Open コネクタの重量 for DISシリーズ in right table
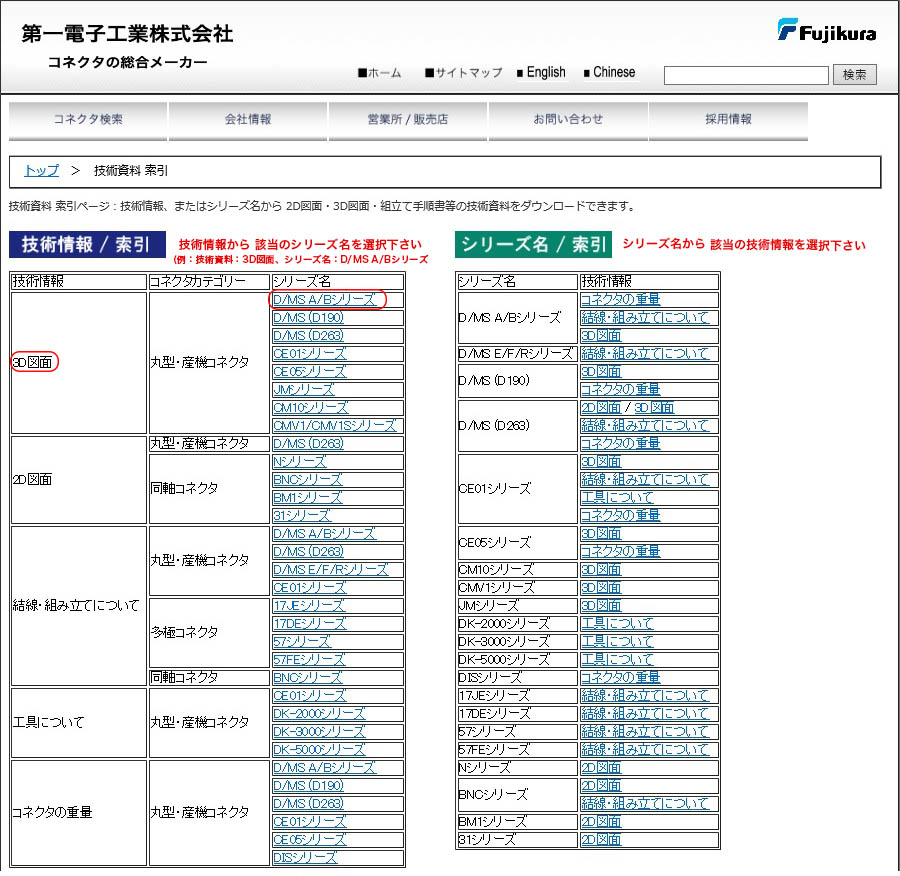This screenshot has width=900, height=876. tap(620, 677)
